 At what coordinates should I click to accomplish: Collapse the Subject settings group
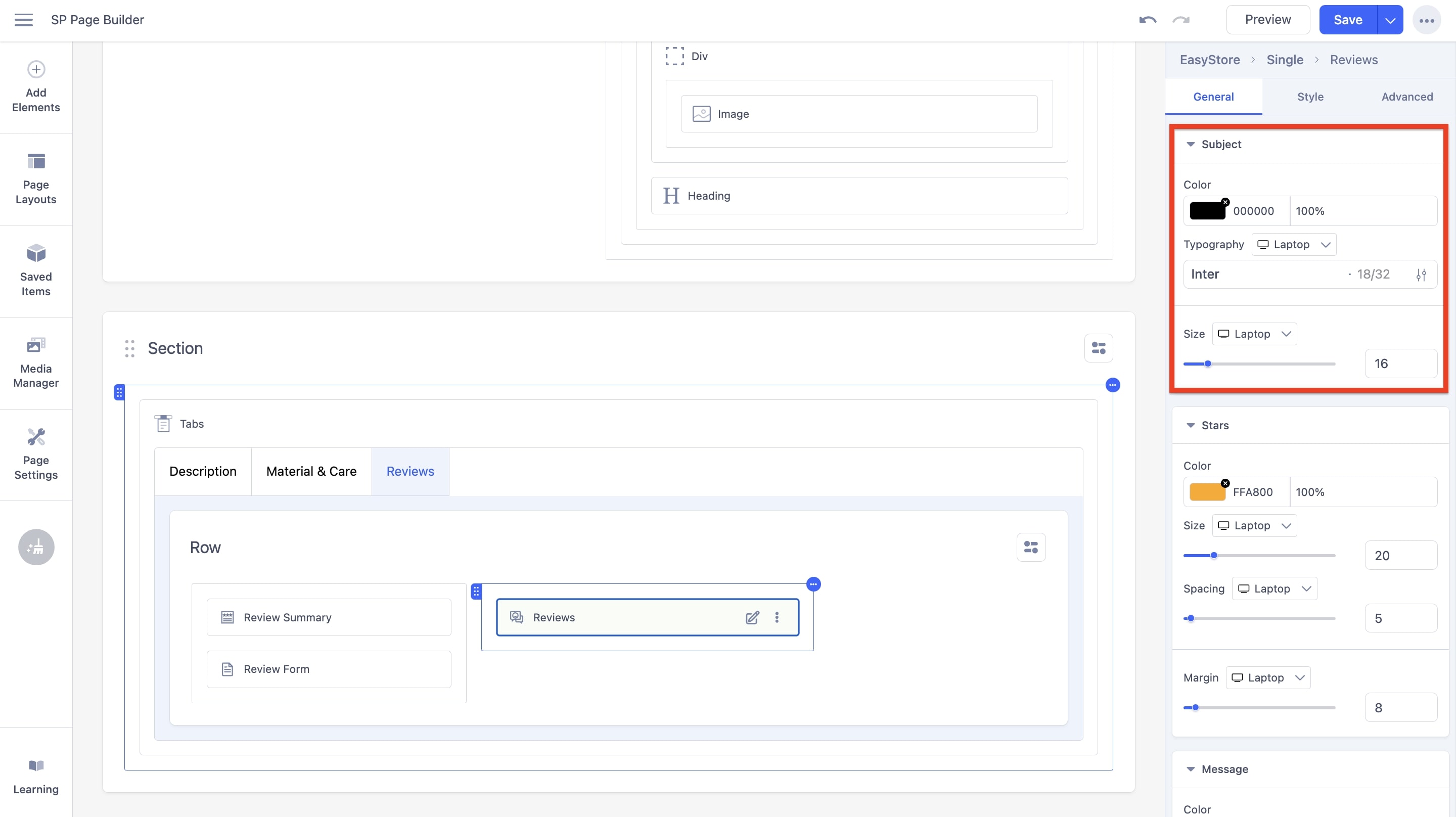(x=1191, y=144)
